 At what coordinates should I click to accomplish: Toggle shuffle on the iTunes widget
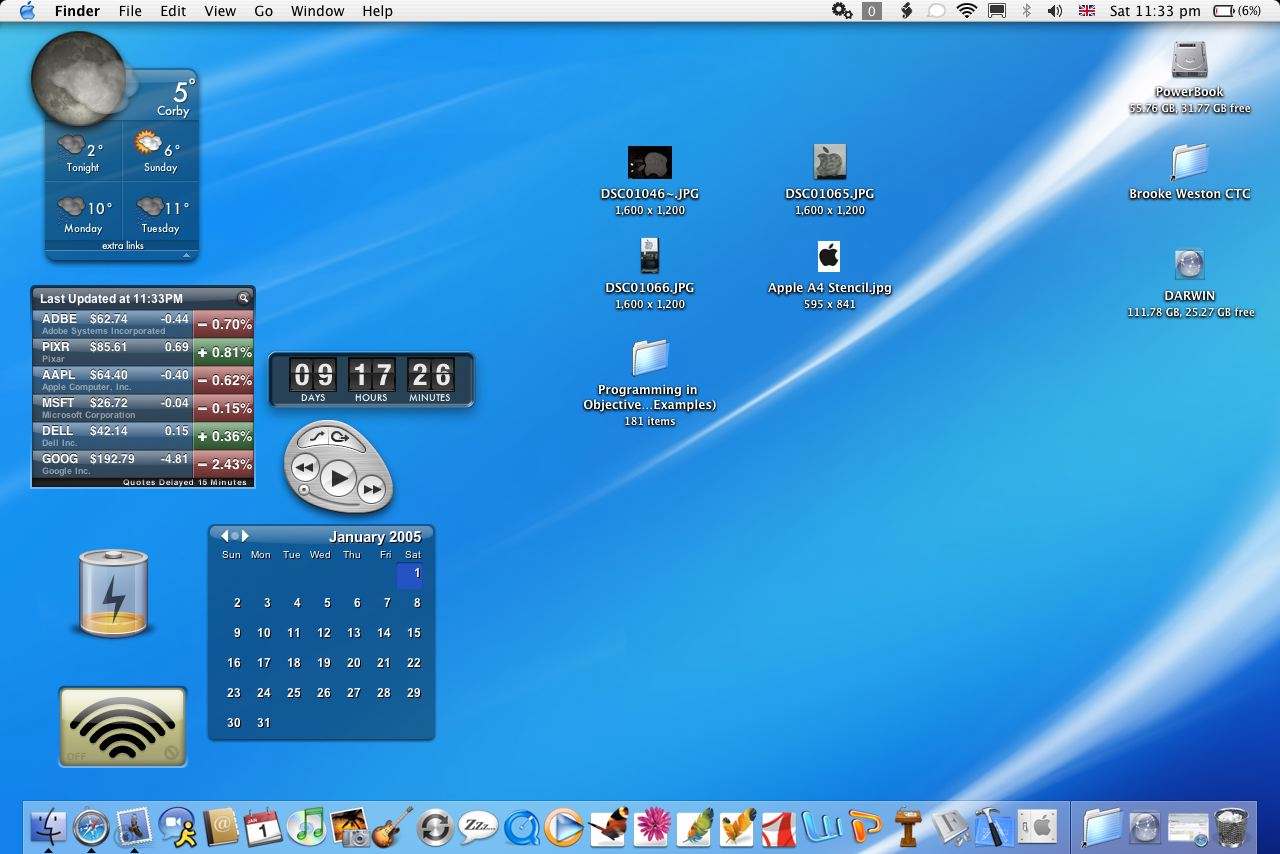pos(318,436)
